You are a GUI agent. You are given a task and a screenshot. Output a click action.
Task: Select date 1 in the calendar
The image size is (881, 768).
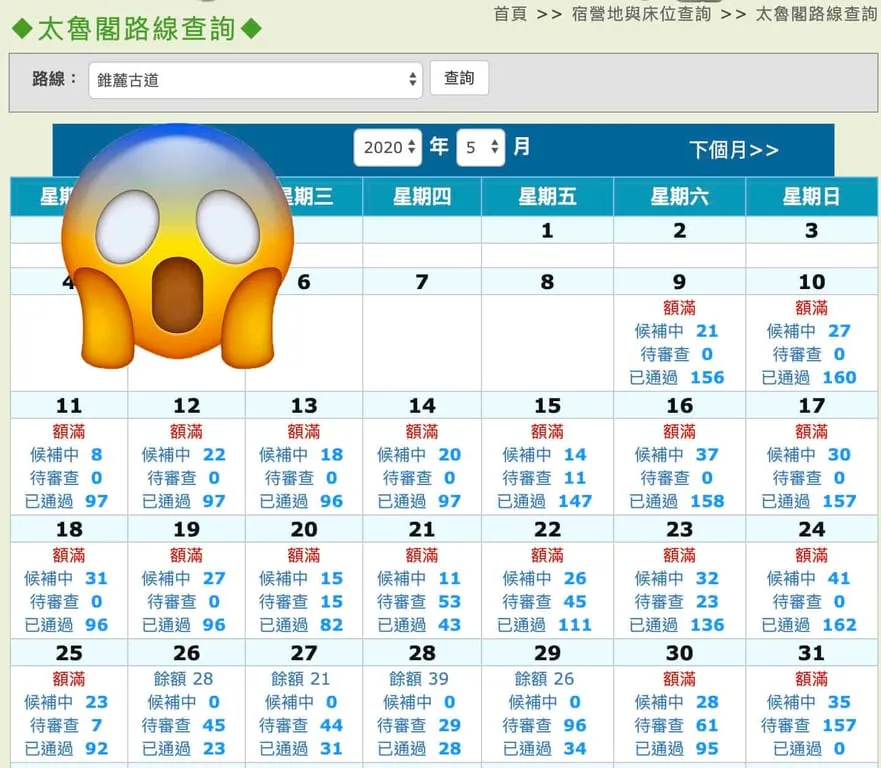tap(547, 230)
